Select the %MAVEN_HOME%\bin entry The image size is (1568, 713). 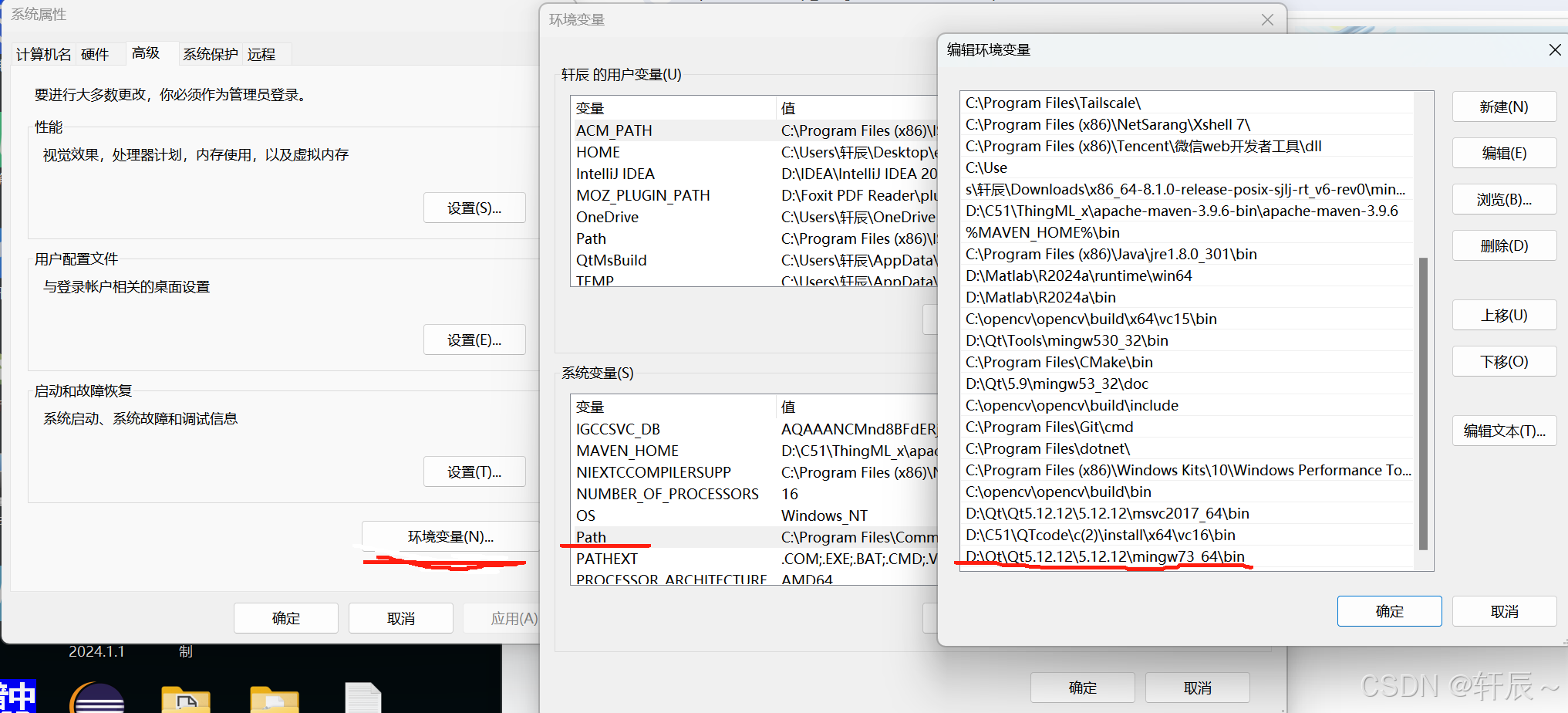pyautogui.click(x=1187, y=232)
